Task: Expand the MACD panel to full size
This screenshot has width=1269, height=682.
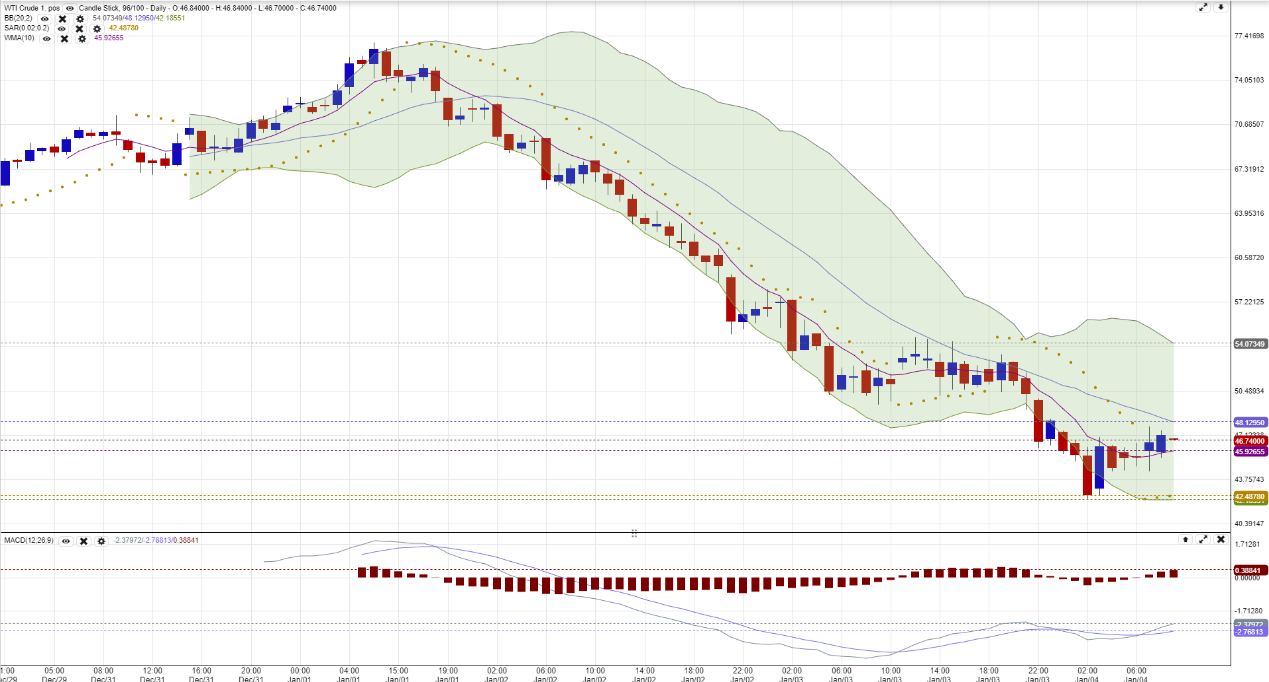Action: (1203, 539)
